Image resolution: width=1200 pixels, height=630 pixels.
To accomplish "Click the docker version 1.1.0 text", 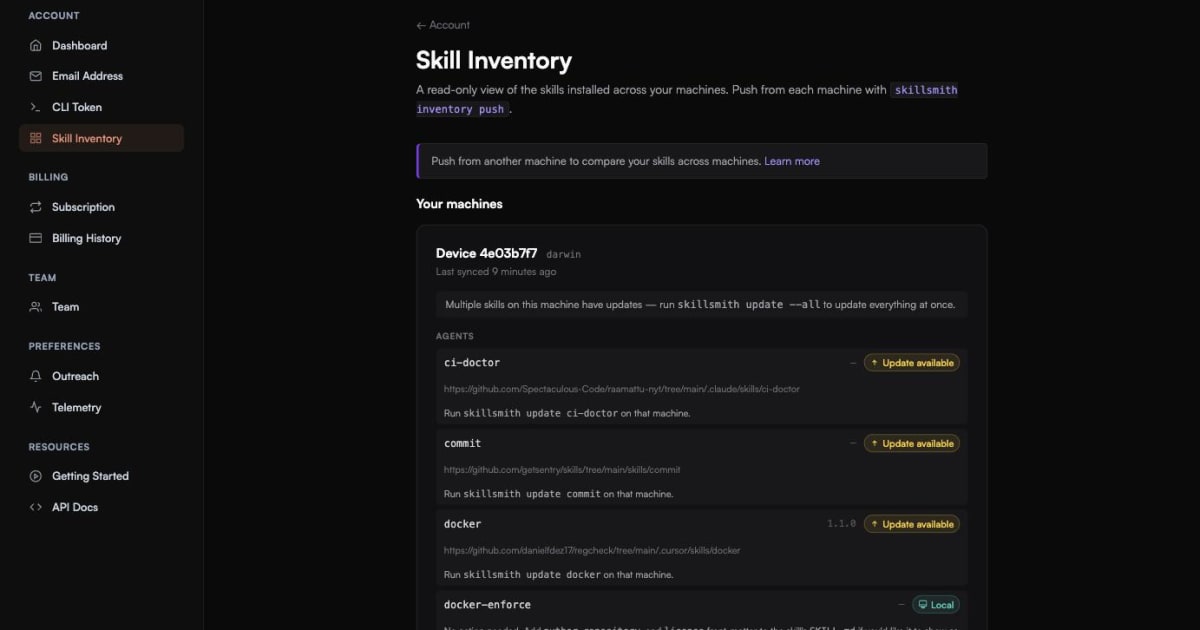I will (x=841, y=524).
